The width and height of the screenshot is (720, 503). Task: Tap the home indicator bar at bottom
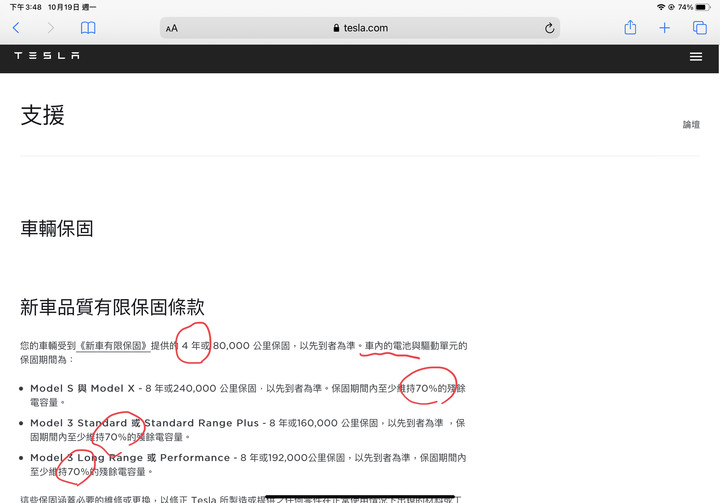click(360, 497)
